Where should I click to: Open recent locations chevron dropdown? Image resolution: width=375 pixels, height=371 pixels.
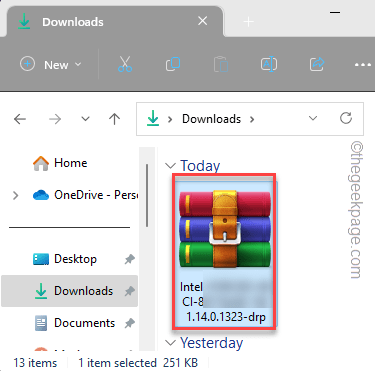(x=86, y=119)
